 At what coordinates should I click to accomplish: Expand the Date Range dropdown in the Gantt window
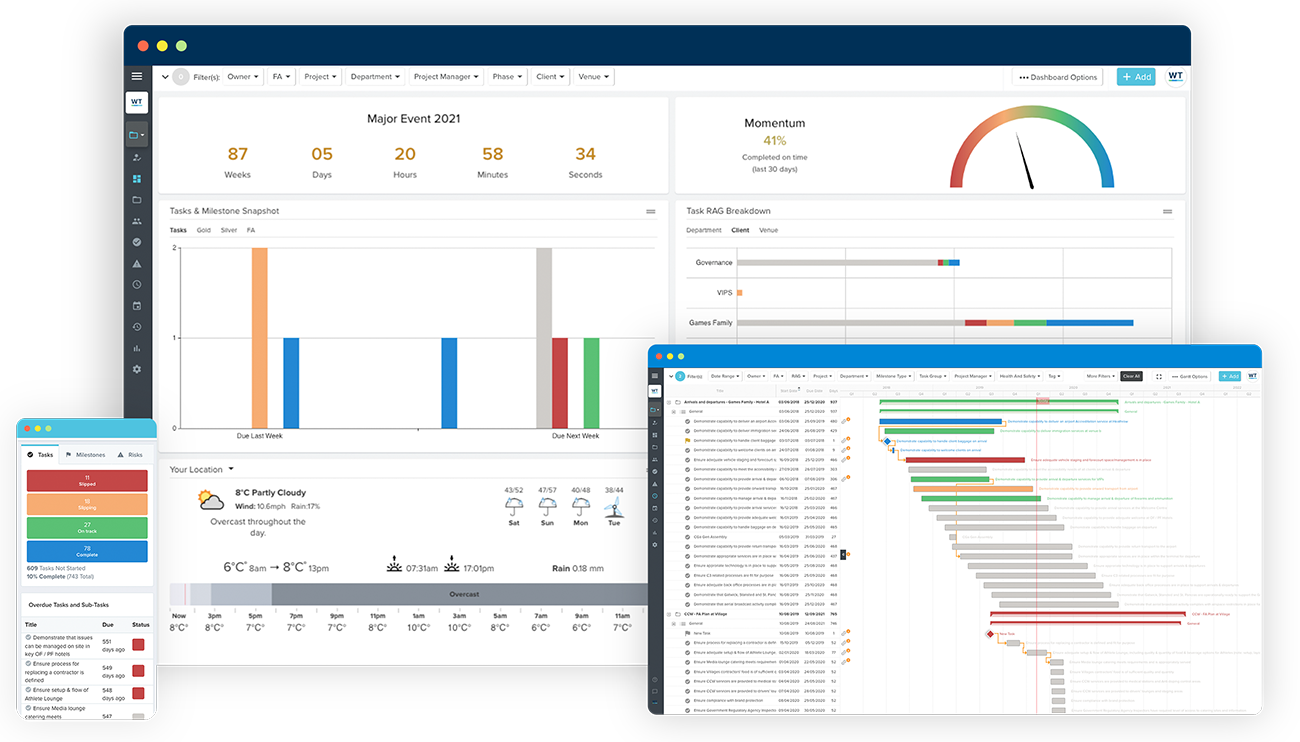726,375
